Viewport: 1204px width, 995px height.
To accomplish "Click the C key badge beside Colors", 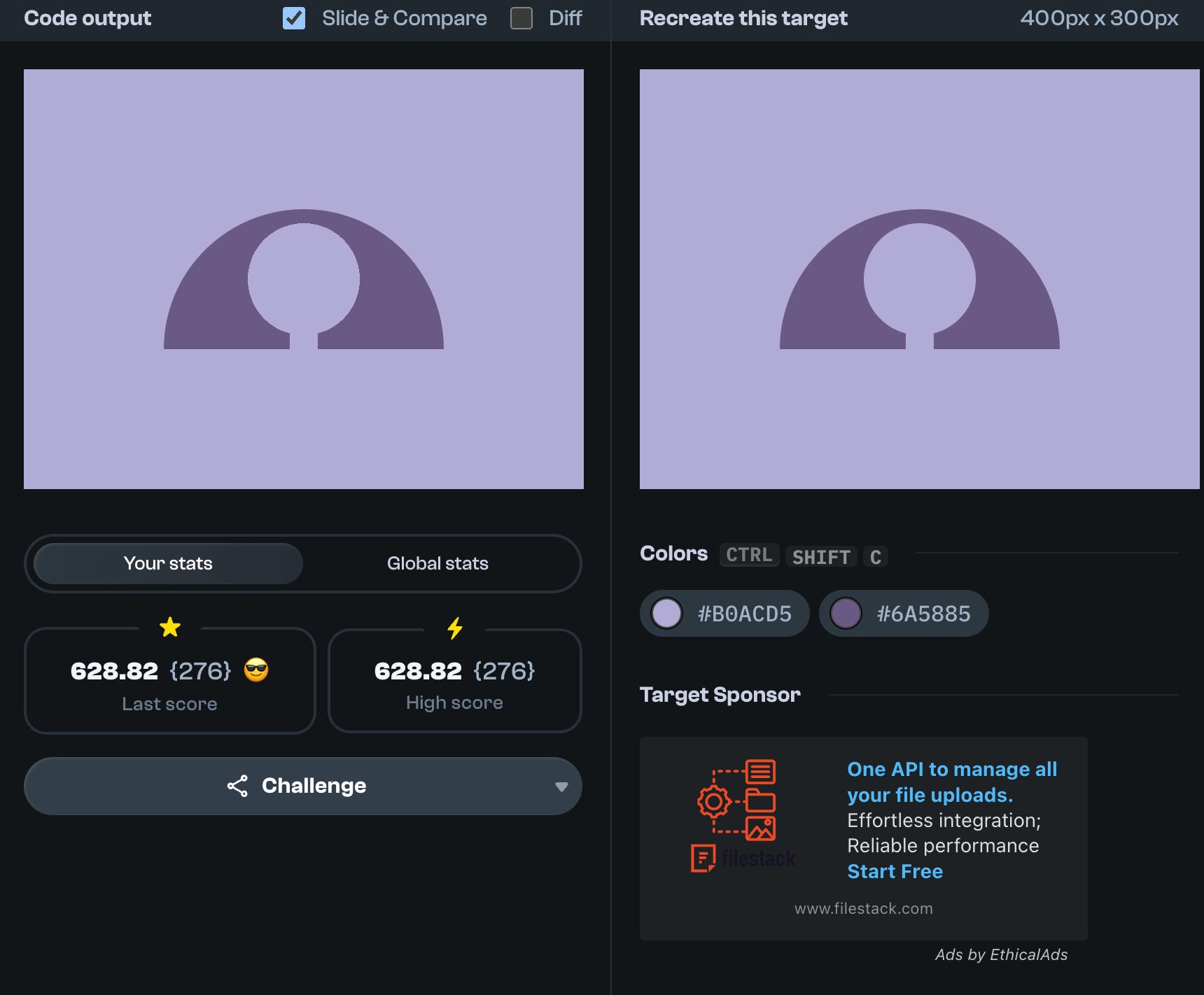I will [875, 557].
